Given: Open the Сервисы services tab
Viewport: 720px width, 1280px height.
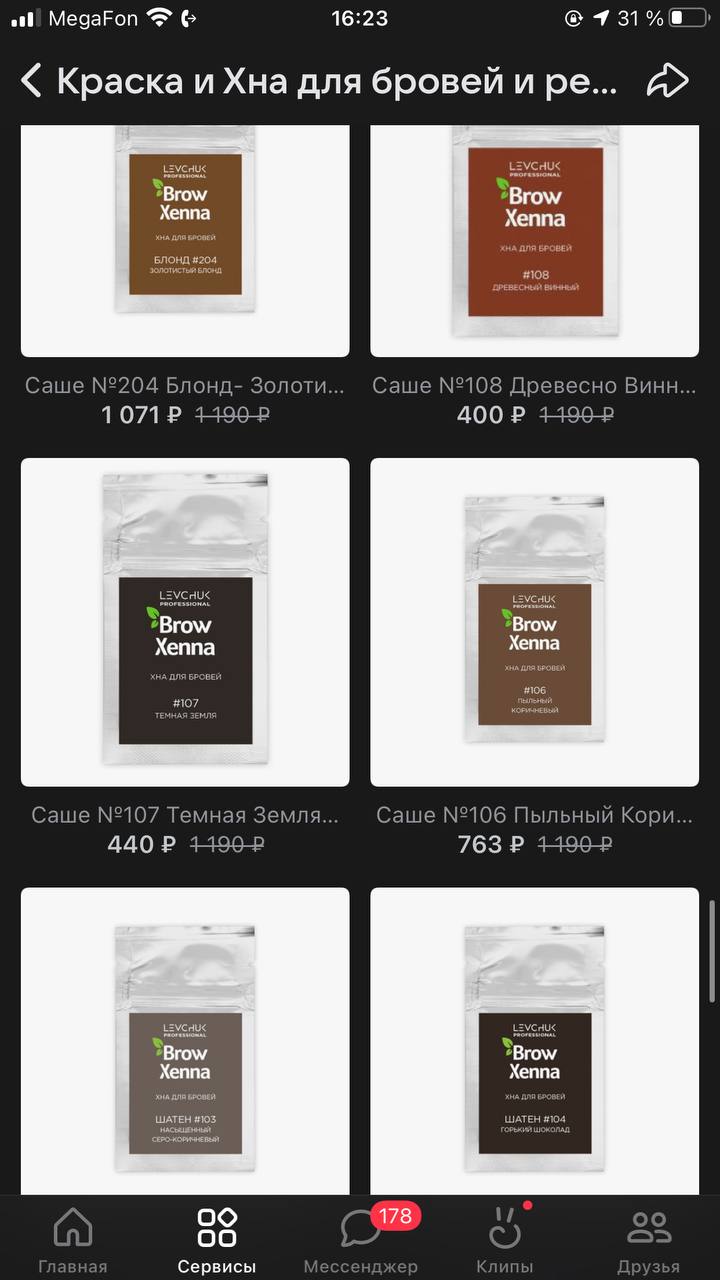Looking at the screenshot, I should pos(217,1240).
